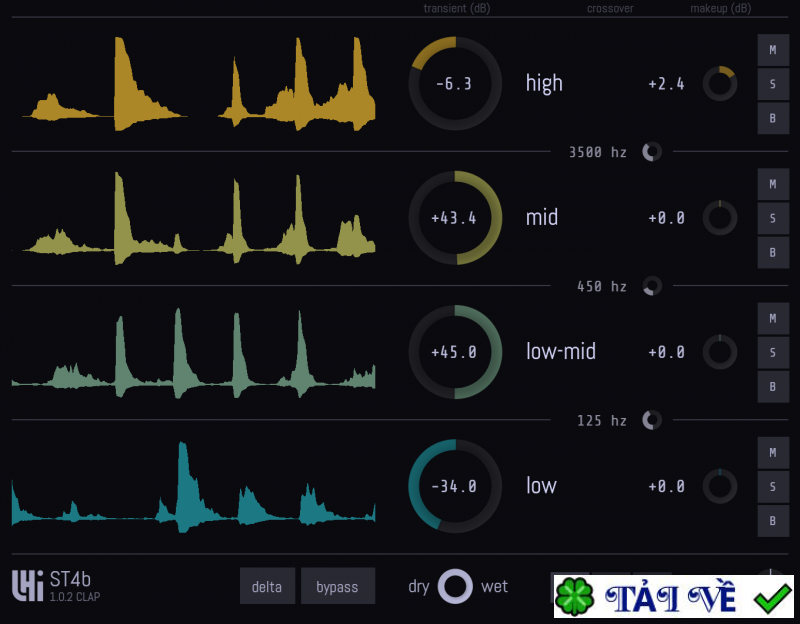Click the 450 hz crossover knob
Screen dimensions: 800x624
point(651,286)
